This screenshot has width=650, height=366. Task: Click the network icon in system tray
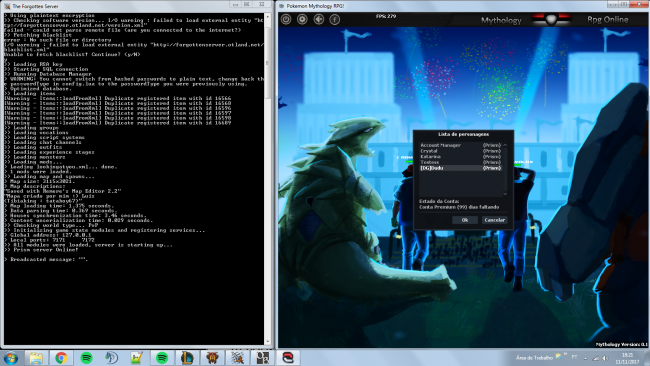pyautogui.click(x=596, y=358)
